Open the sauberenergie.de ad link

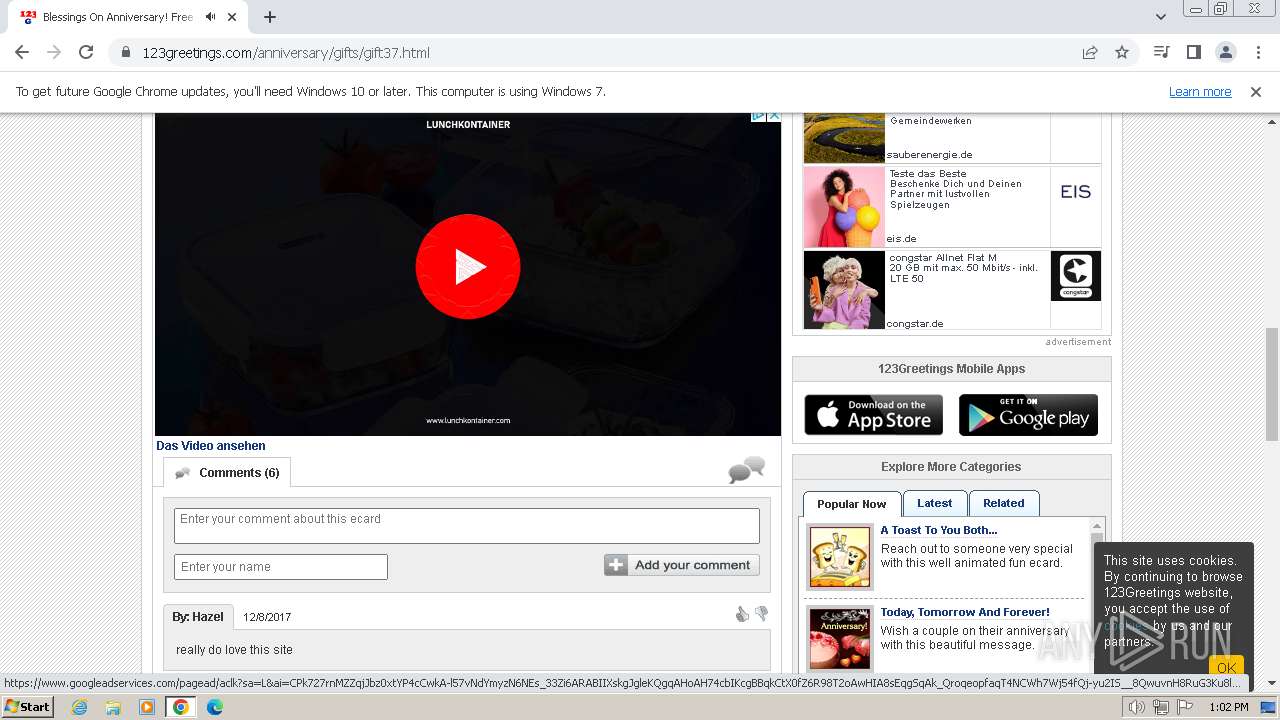(930, 155)
